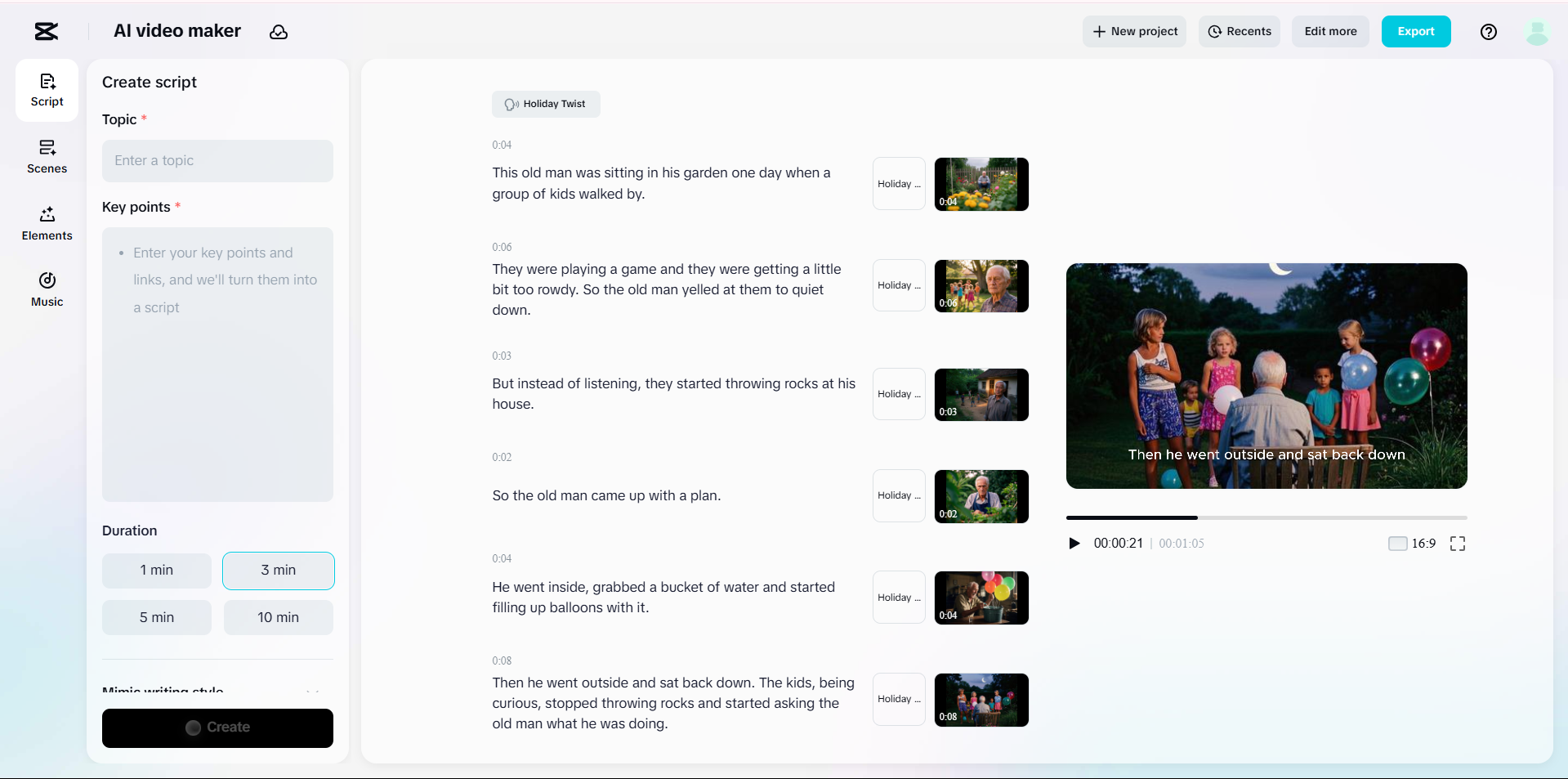Switch to the Recents view
1568x779 pixels.
(x=1239, y=31)
